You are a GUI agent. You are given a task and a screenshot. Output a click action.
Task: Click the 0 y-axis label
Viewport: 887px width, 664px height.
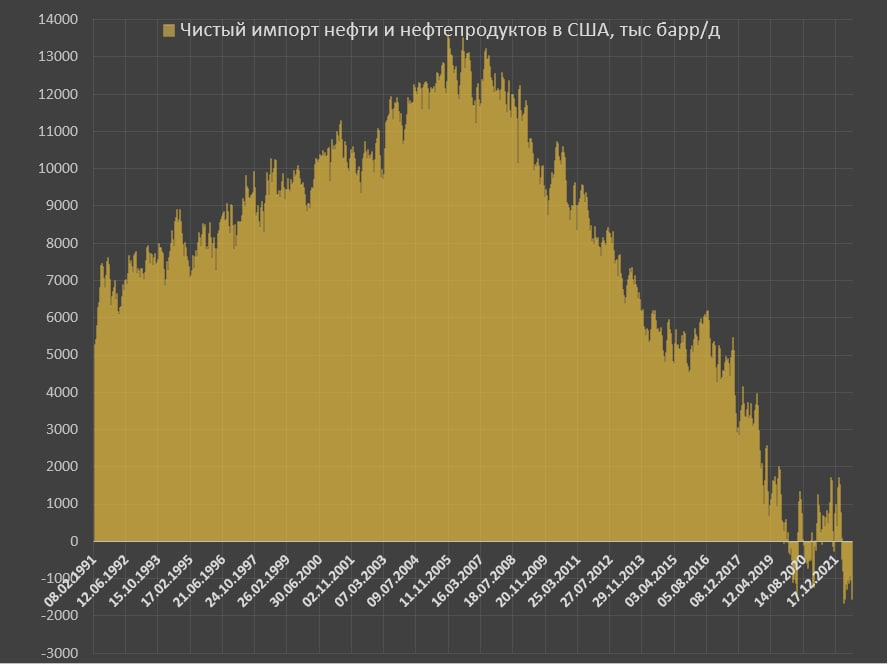coord(74,541)
